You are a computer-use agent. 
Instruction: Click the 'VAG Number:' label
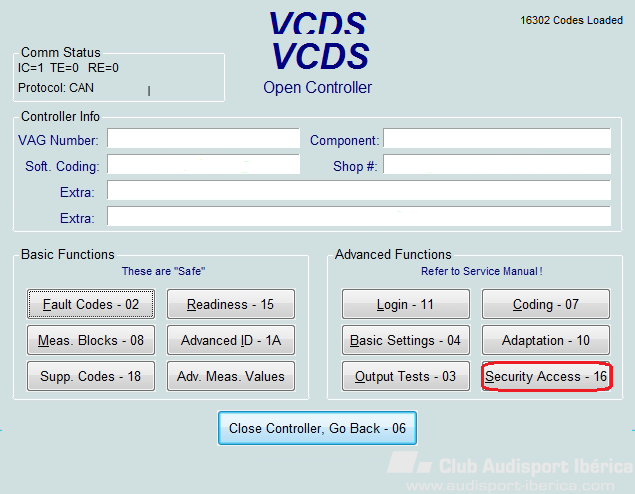coord(58,140)
